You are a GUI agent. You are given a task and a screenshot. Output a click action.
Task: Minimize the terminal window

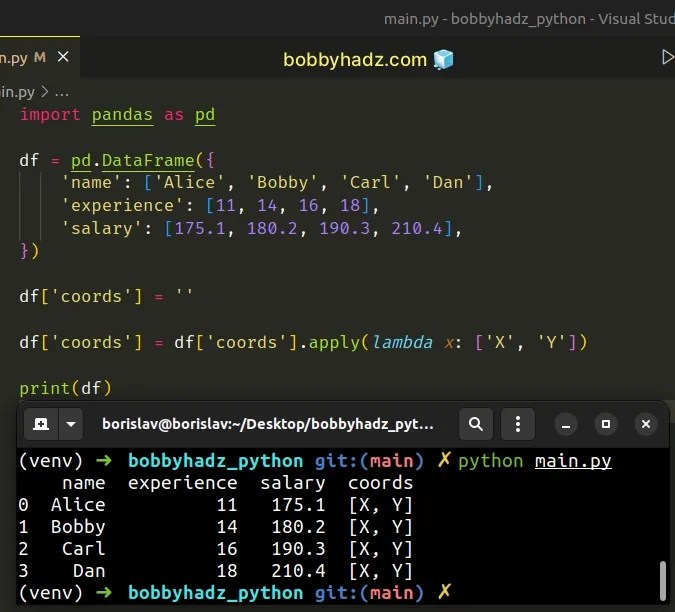[x=566, y=425]
